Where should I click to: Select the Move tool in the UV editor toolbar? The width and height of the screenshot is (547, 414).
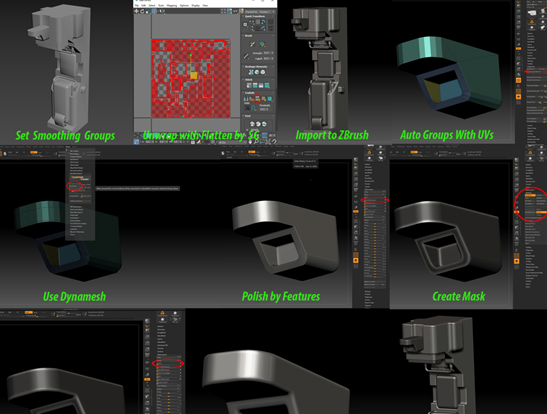point(136,11)
